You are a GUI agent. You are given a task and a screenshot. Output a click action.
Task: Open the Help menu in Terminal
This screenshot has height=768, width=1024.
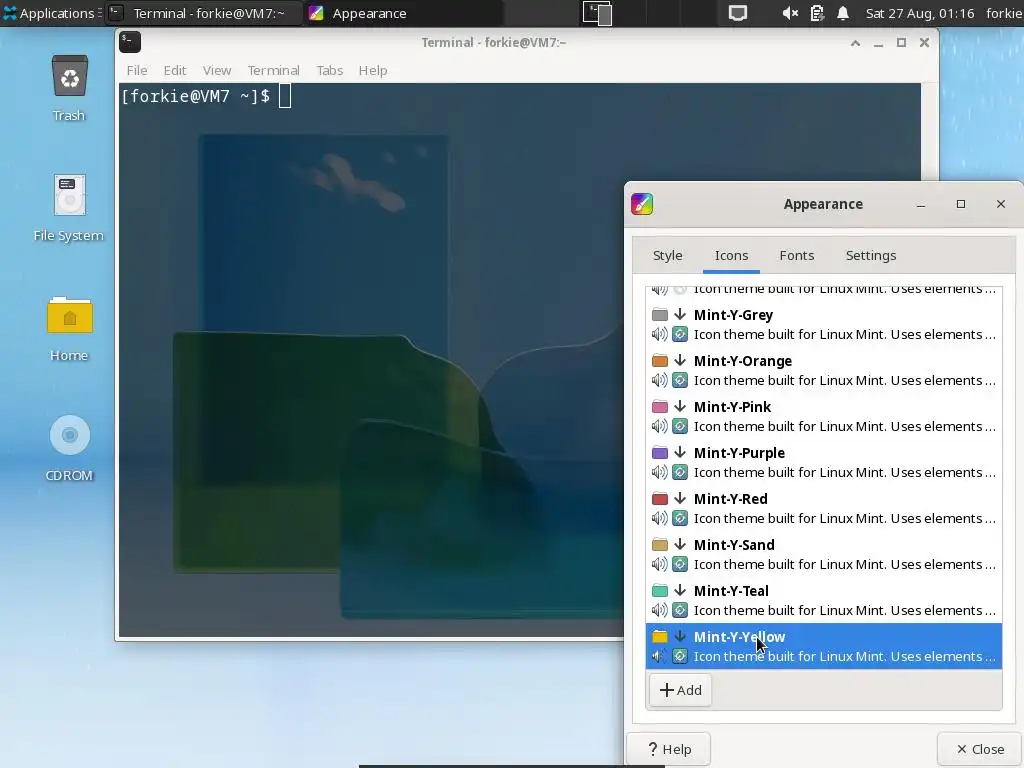coord(373,70)
